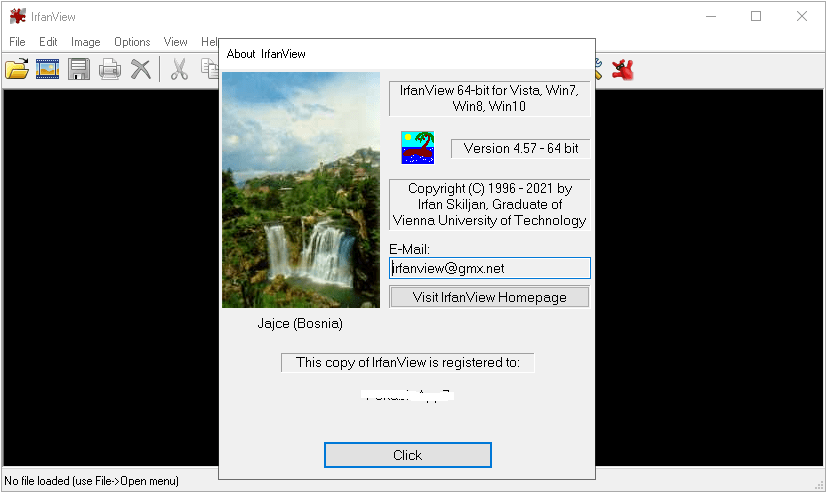
Task: Print using the printer toolbar icon
Action: [110, 69]
